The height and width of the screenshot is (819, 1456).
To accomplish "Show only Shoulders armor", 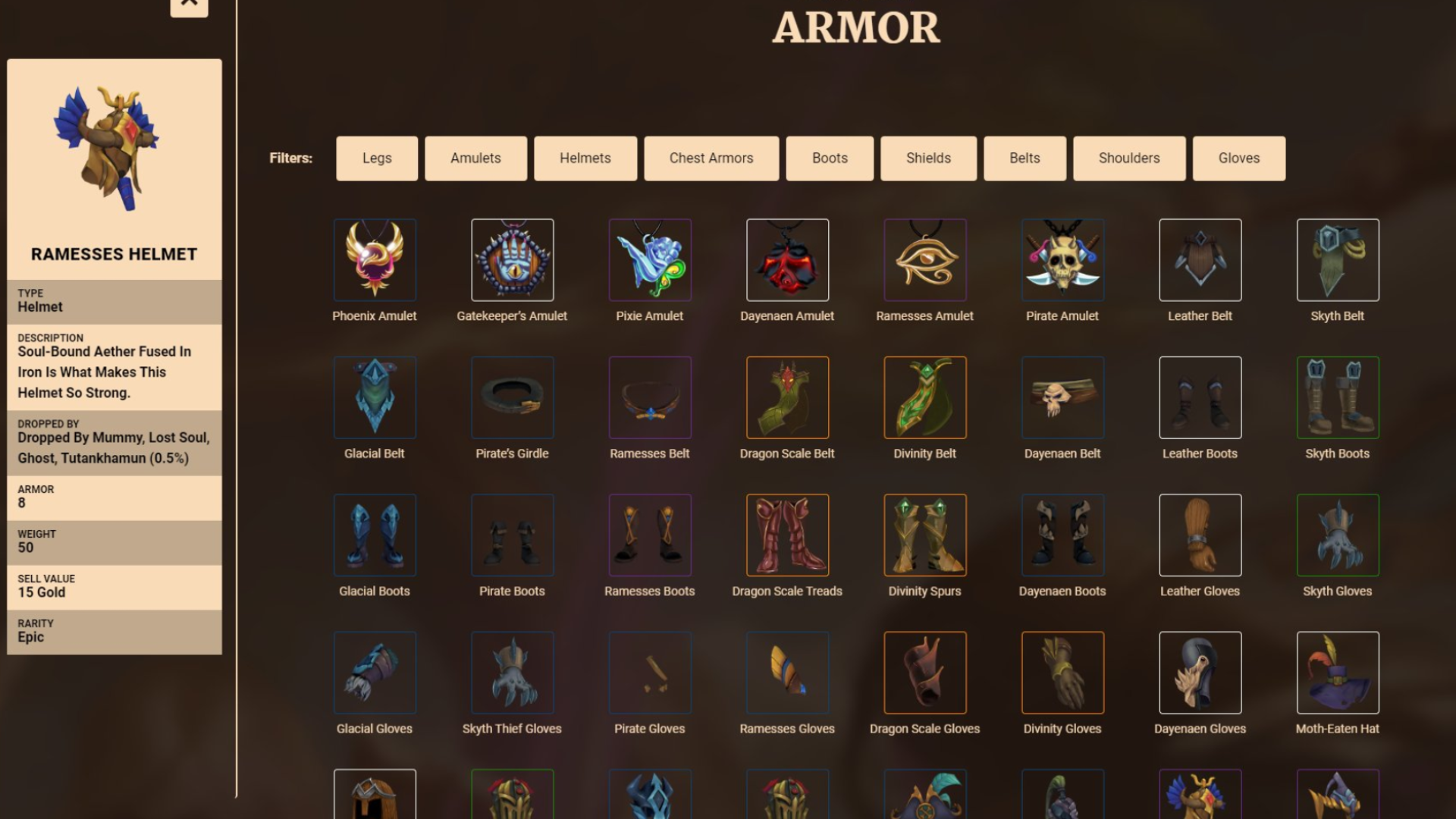I will point(1129,158).
